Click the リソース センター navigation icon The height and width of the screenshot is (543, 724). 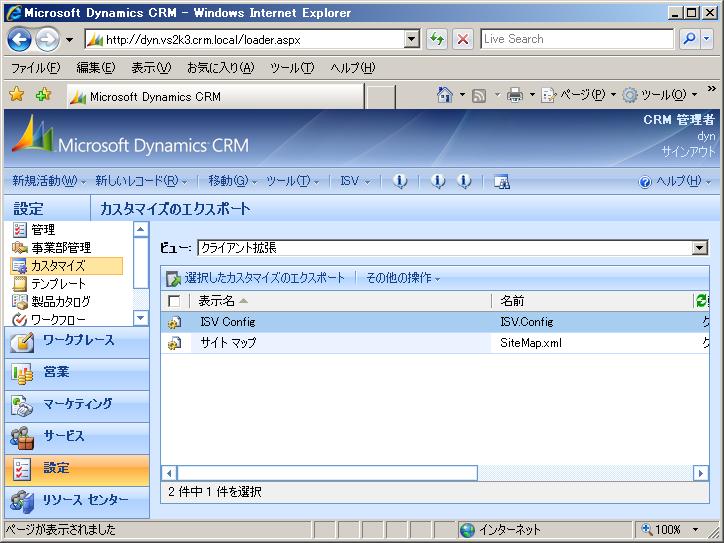pyautogui.click(x=22, y=501)
